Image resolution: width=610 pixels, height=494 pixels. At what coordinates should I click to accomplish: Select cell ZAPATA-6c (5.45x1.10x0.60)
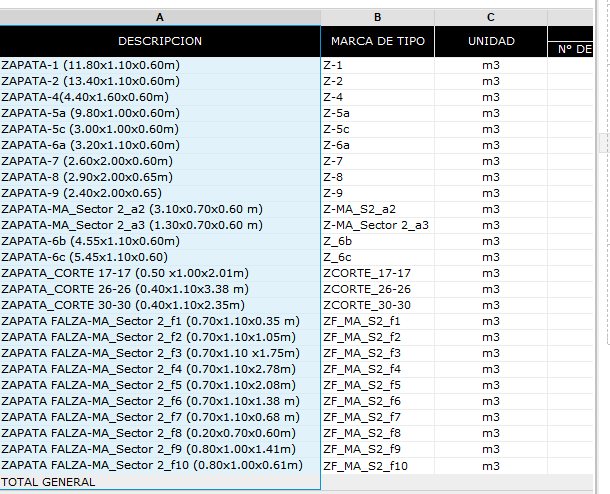(x=160, y=257)
